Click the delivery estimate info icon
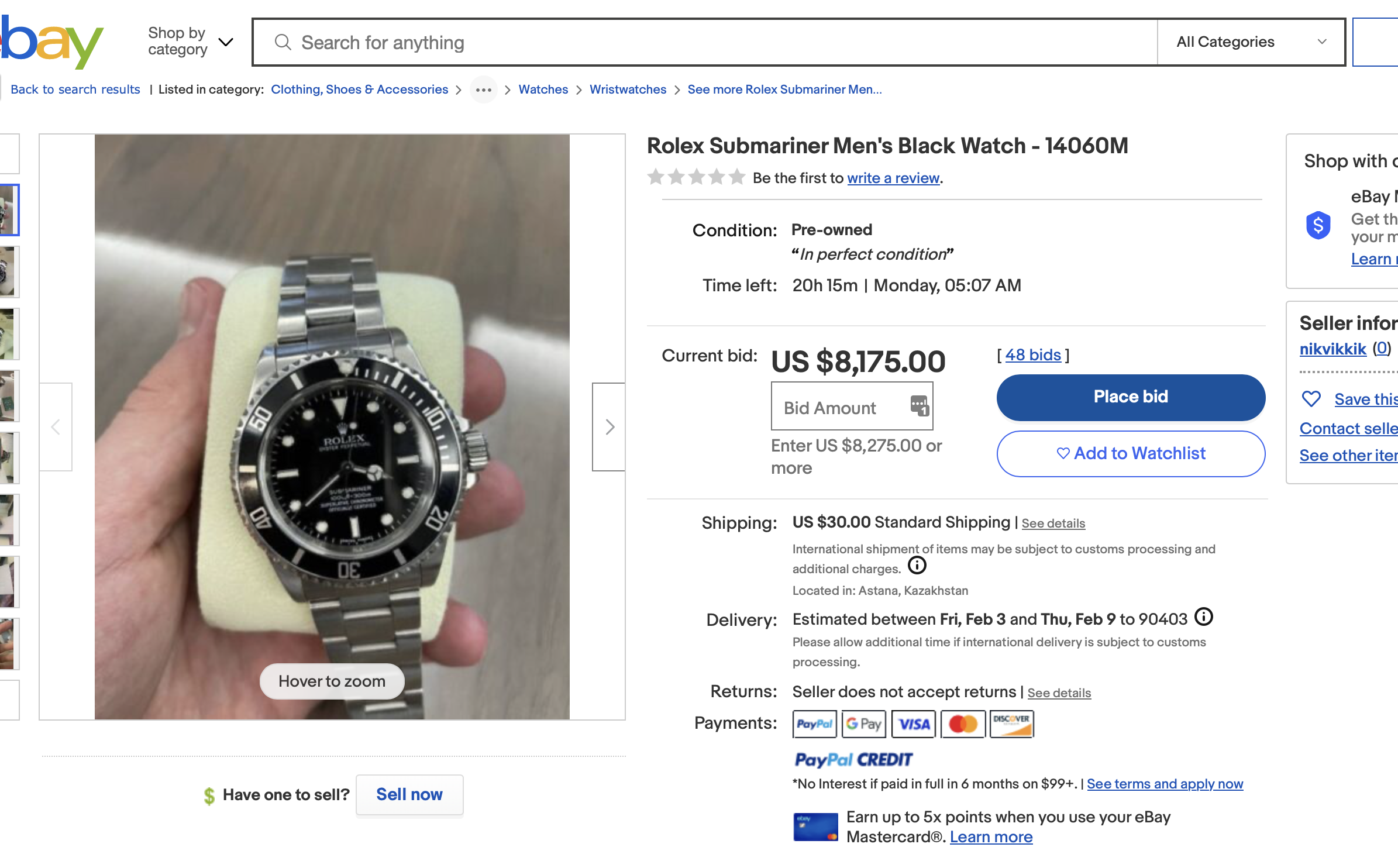Screen dimensions: 1398x868 point(1204,617)
